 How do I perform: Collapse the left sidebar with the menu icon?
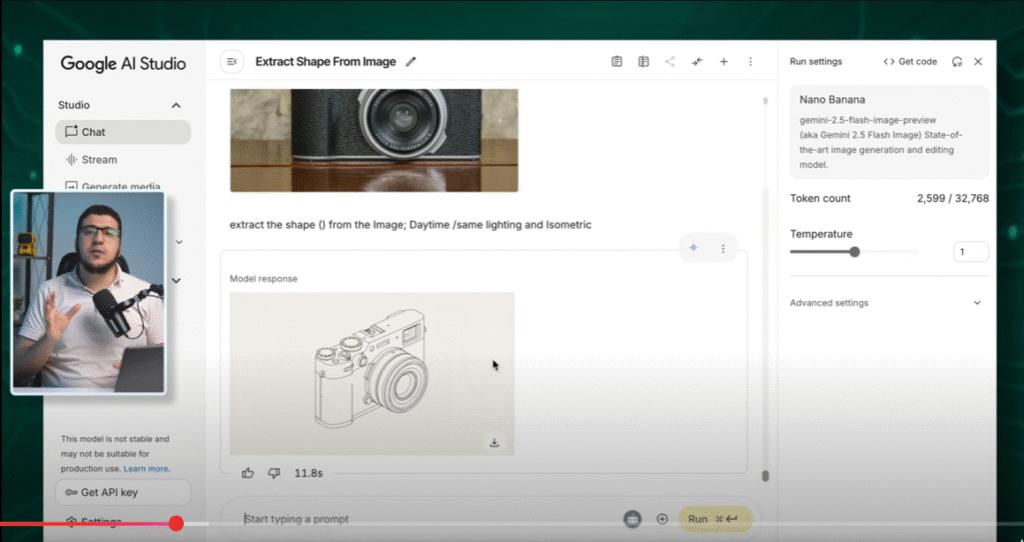pyautogui.click(x=232, y=62)
